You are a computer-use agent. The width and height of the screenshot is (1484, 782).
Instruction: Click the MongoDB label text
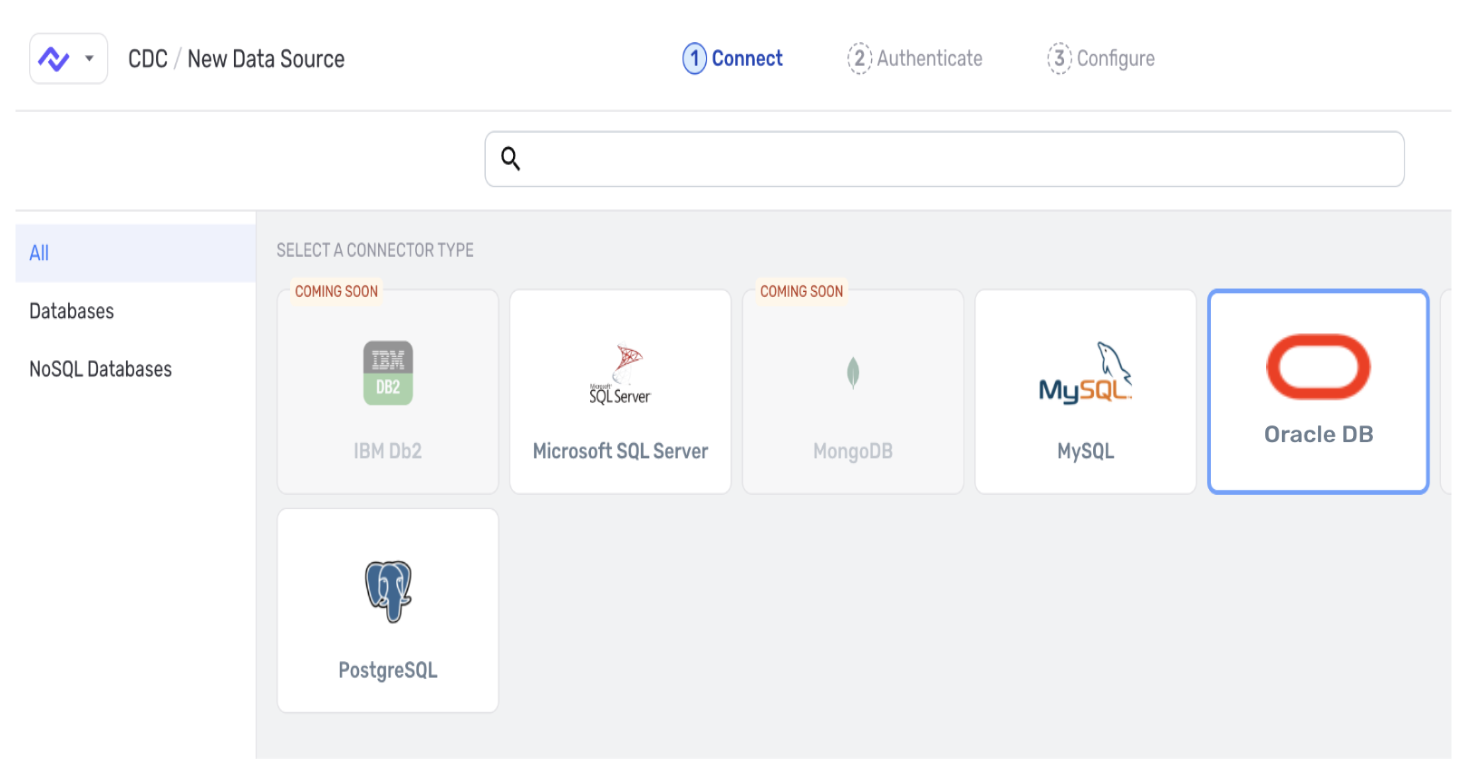click(x=853, y=451)
